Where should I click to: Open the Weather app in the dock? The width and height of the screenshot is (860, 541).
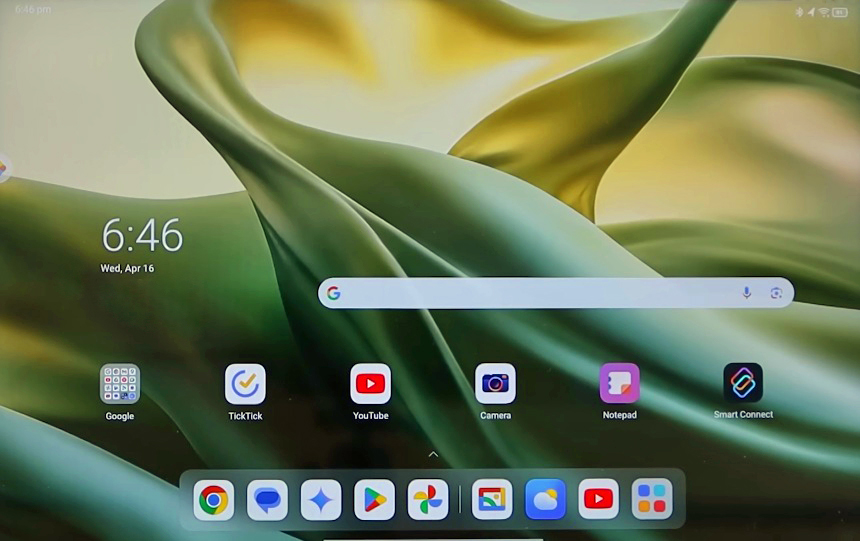(x=545, y=499)
